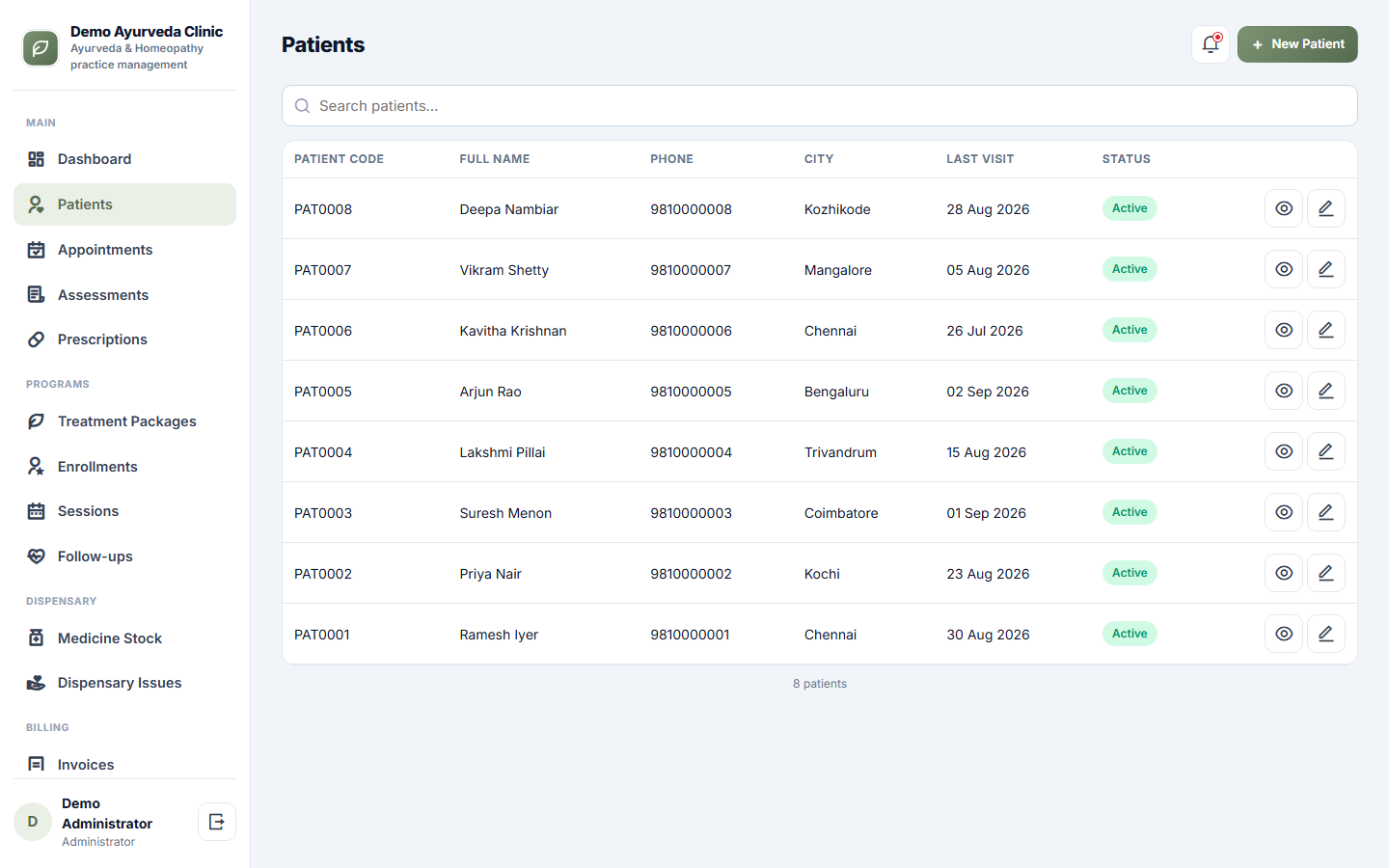The height and width of the screenshot is (868, 1389).
Task: Click the notification bell icon
Action: tap(1211, 44)
